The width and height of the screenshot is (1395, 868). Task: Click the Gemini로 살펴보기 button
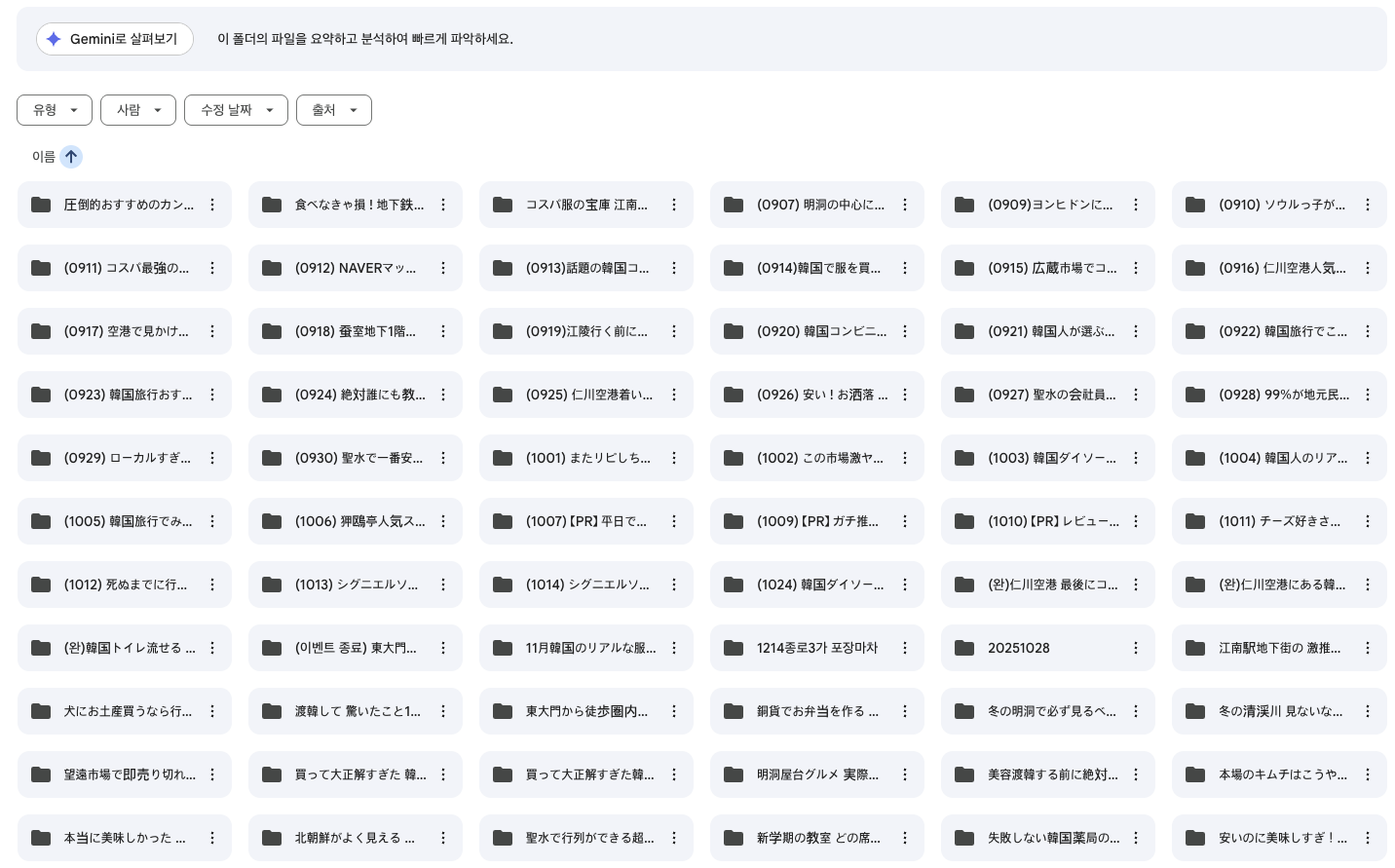(x=115, y=39)
